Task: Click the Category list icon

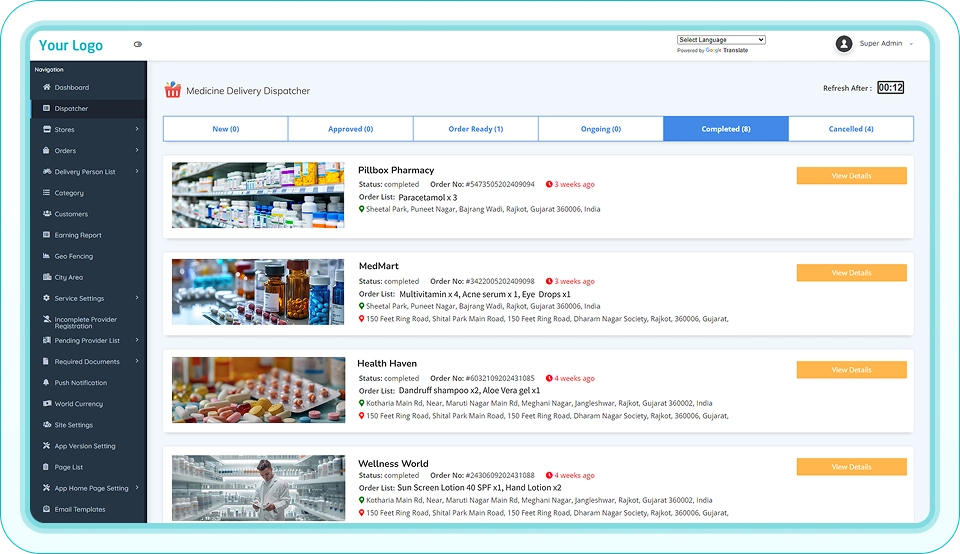Action: tap(47, 193)
